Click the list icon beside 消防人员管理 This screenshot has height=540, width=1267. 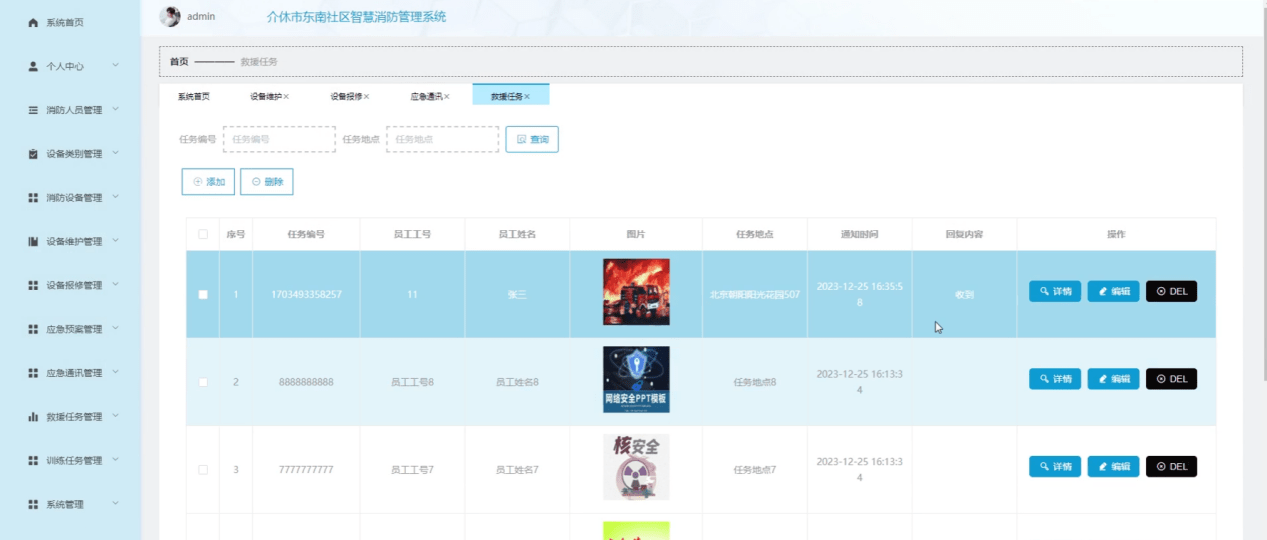pyautogui.click(x=33, y=110)
